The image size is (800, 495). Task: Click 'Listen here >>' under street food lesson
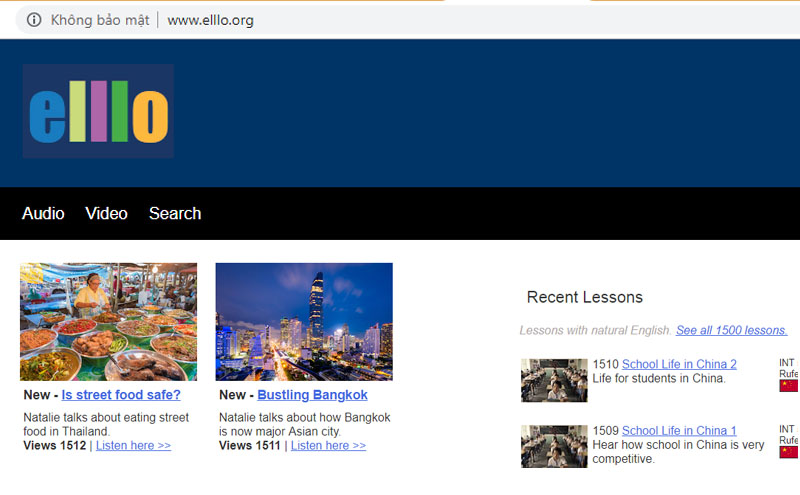(133, 445)
